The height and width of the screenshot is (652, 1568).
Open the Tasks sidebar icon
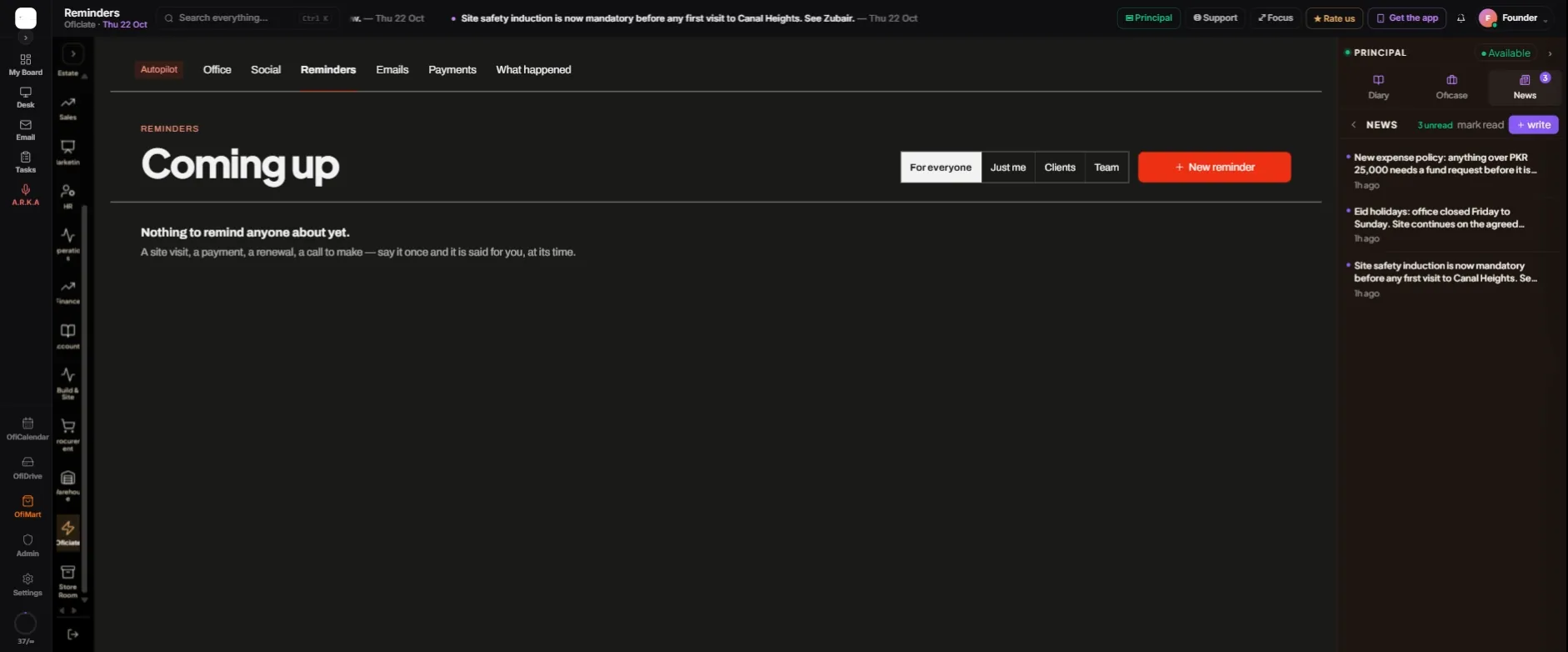(26, 163)
